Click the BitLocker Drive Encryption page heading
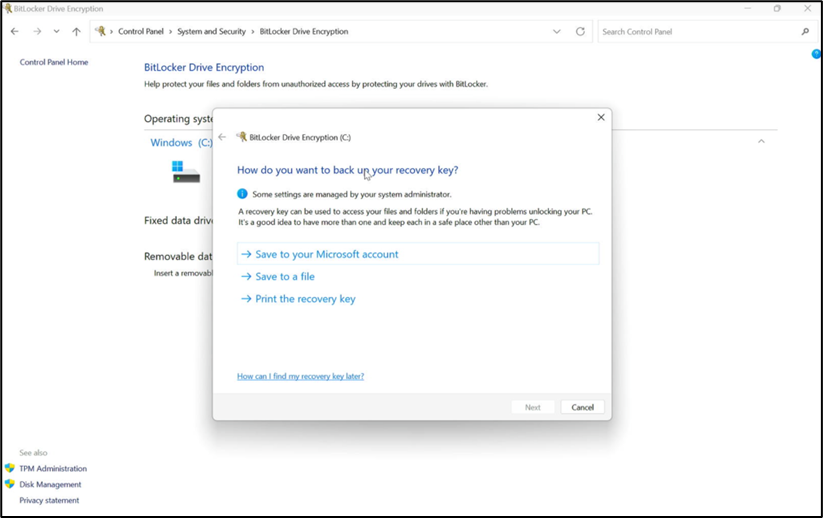The height and width of the screenshot is (518, 823). 204,67
